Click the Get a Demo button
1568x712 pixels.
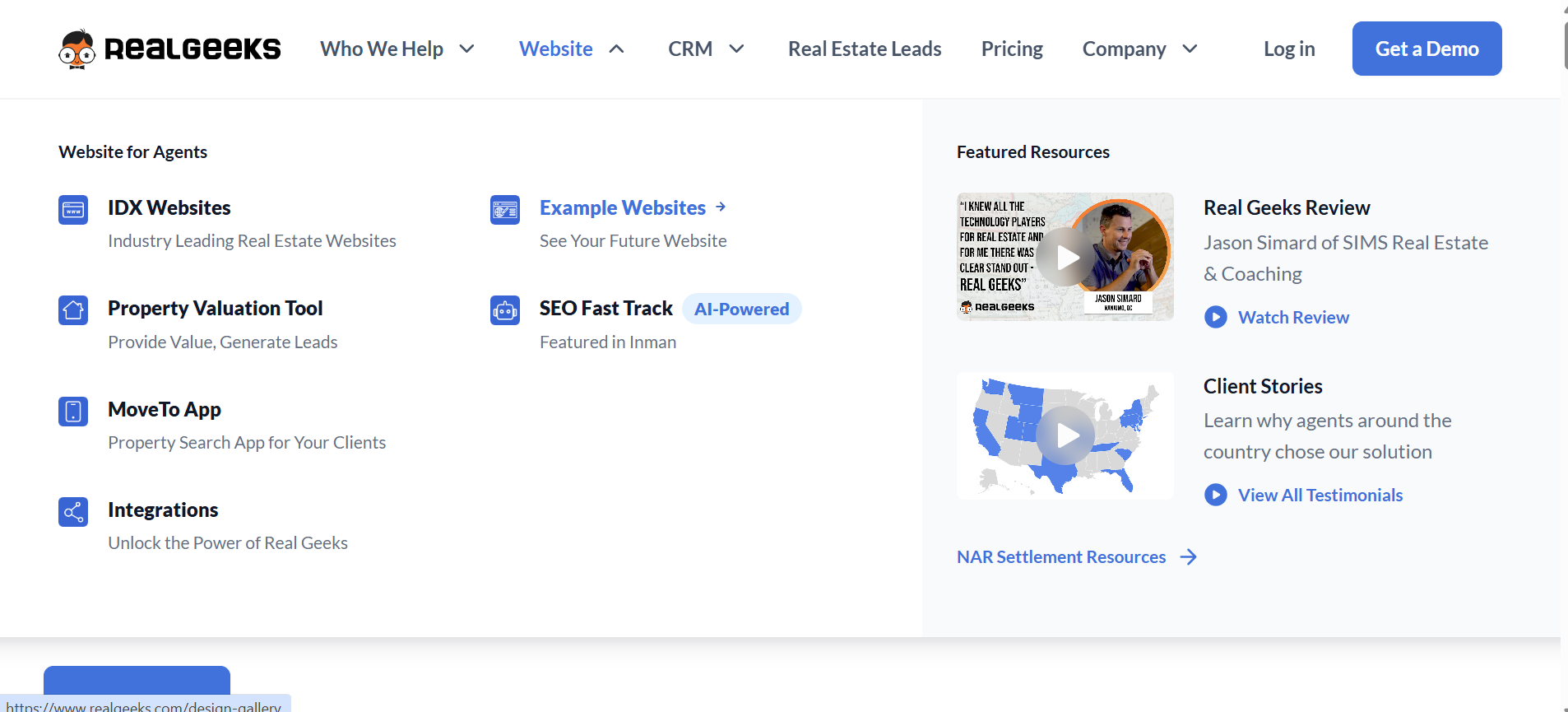click(x=1427, y=49)
